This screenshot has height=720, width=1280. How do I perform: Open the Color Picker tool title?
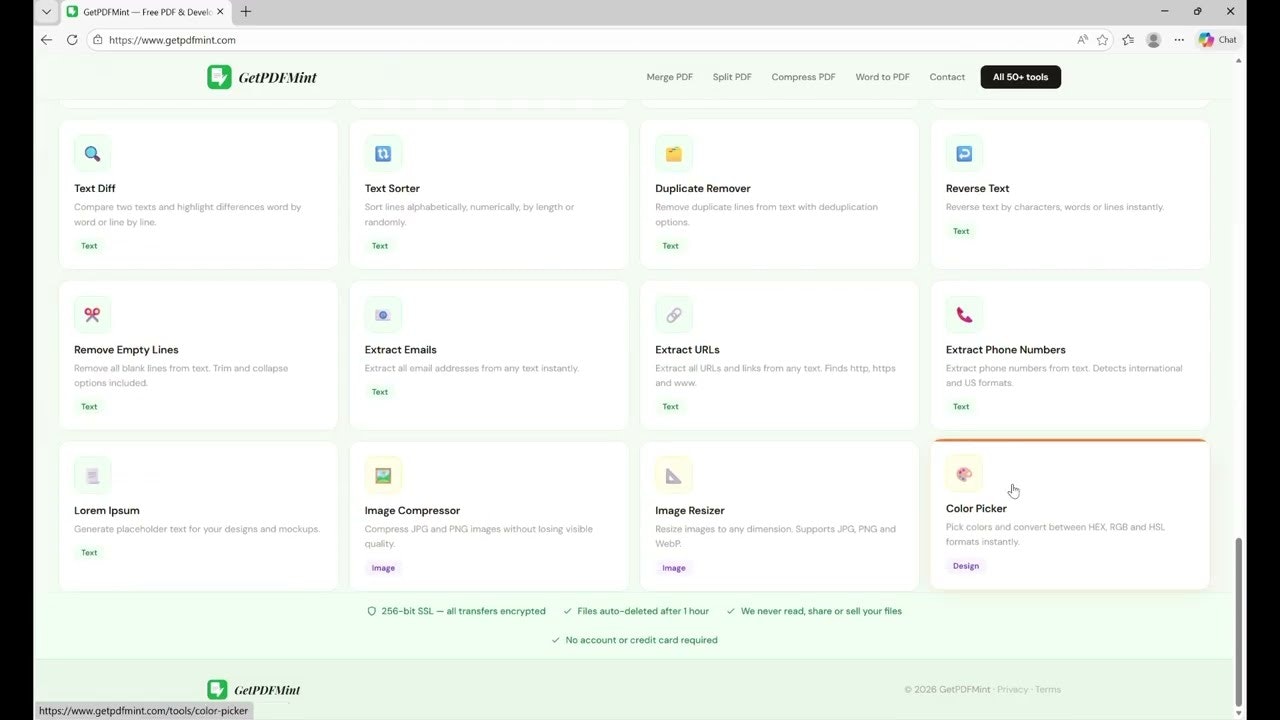click(976, 508)
